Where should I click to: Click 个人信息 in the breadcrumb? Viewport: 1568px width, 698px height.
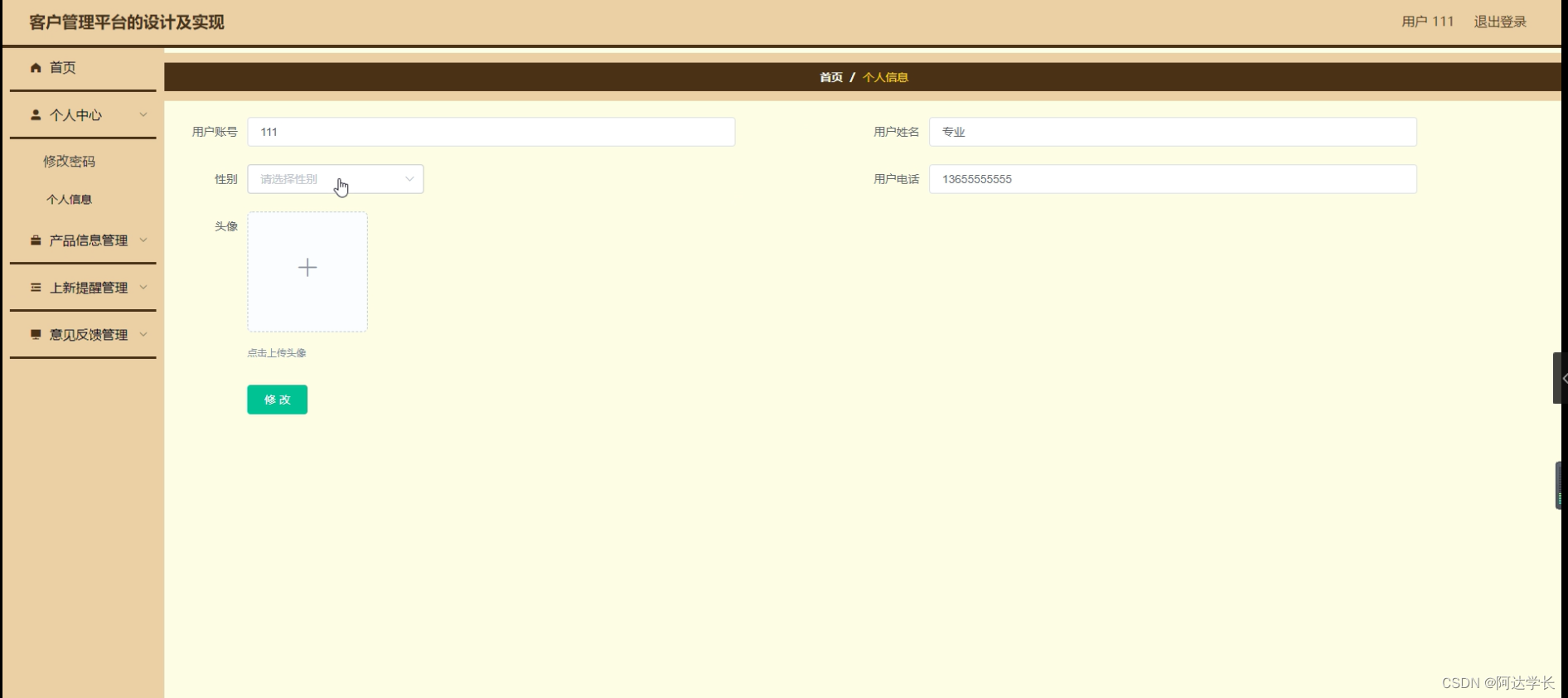click(x=886, y=77)
